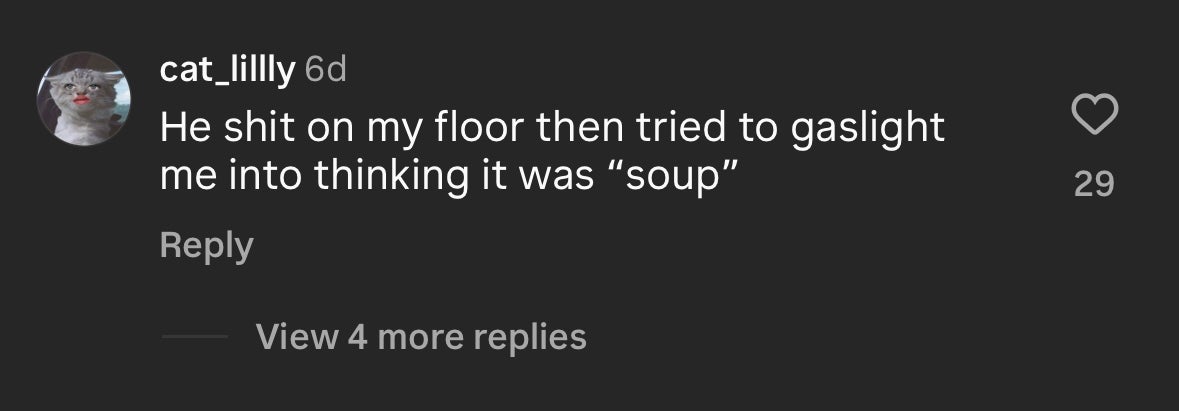
Task: Click the 29 likes count
Action: [1093, 184]
